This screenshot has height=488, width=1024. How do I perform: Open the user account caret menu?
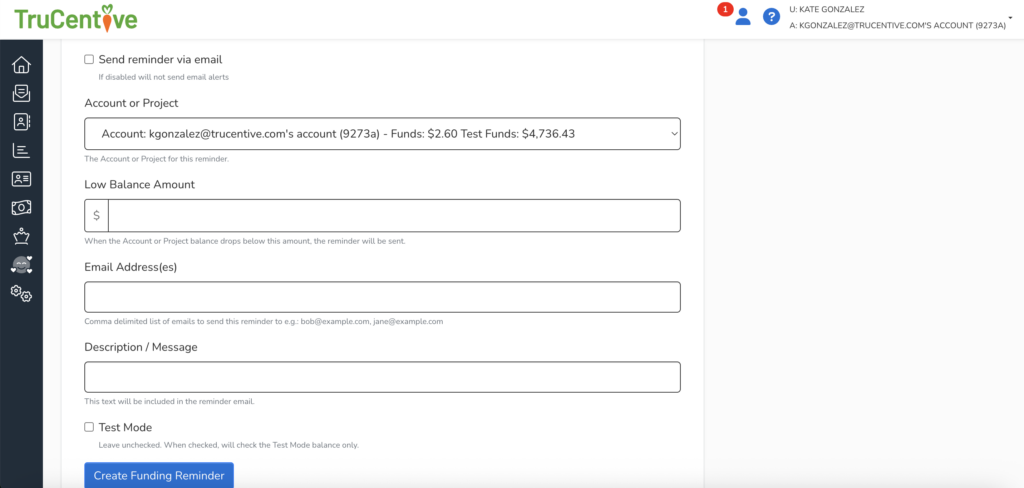click(x=1011, y=17)
